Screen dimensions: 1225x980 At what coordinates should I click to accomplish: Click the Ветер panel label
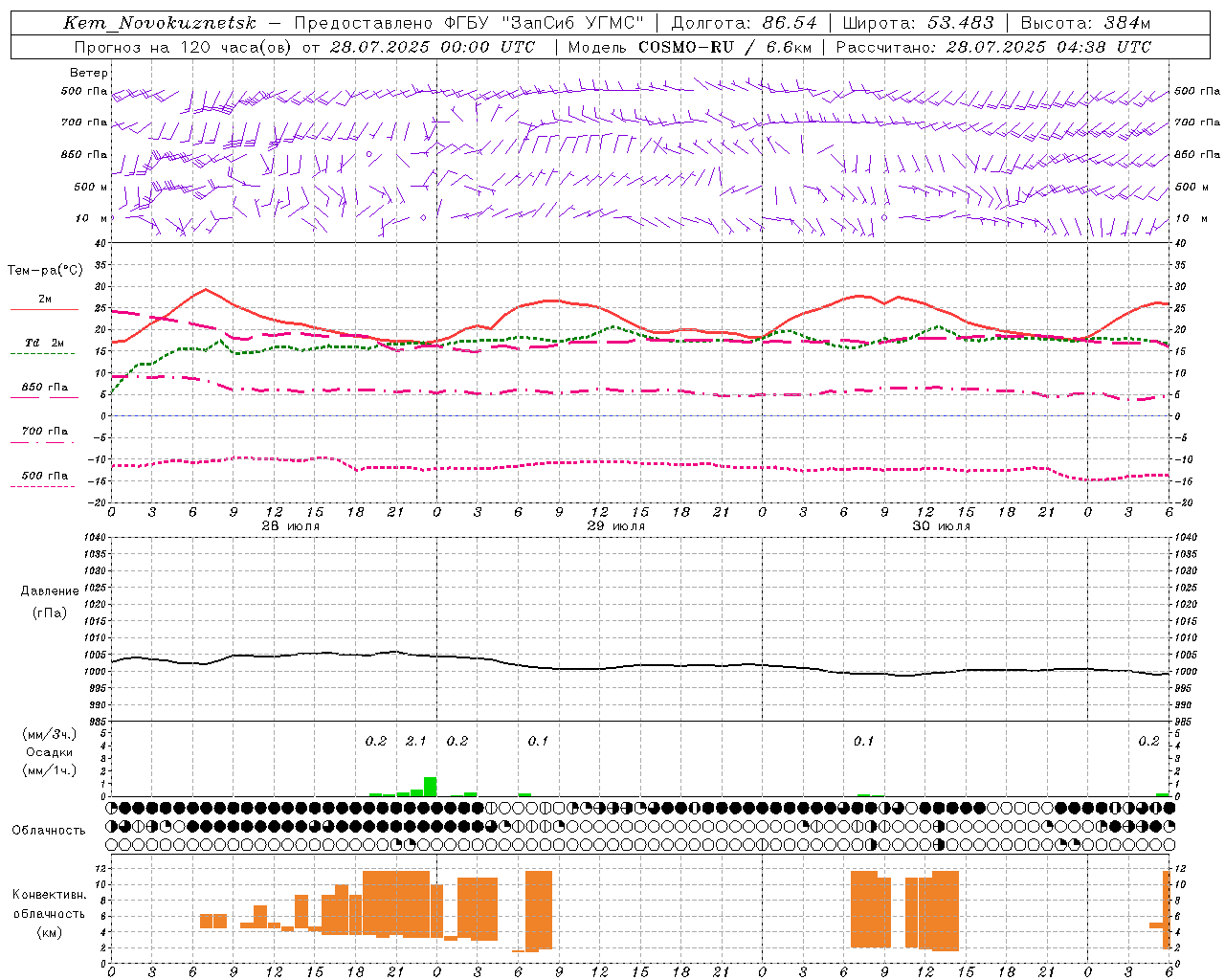(89, 73)
